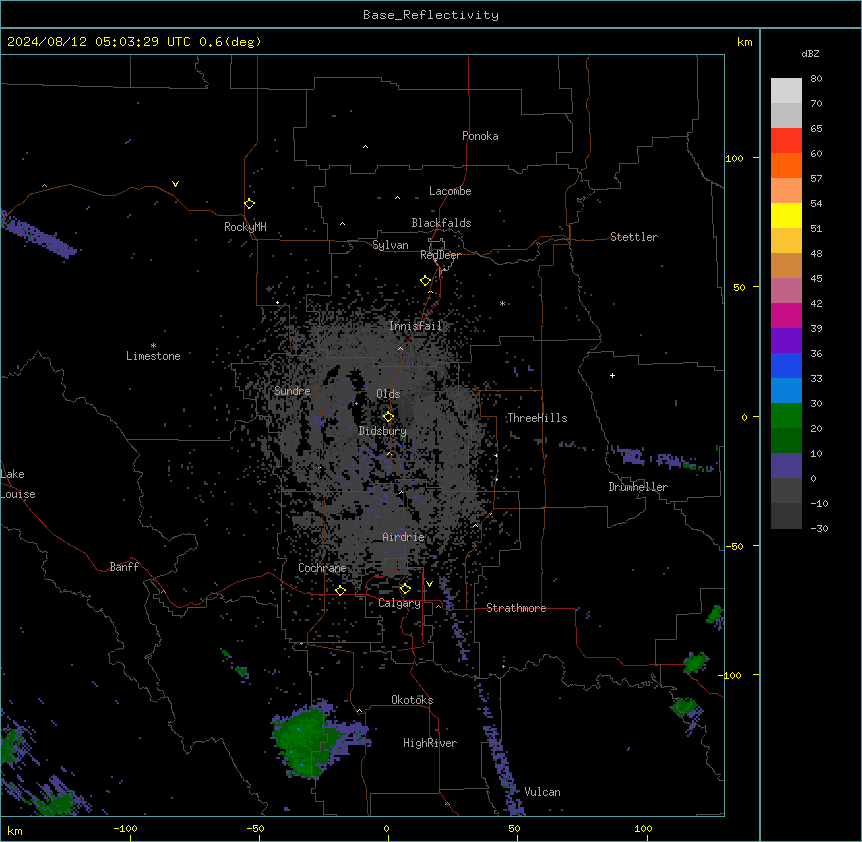Screen dimensions: 862x842
Task: Click the yellow diamond marker above Calgary label
Action: click(405, 589)
